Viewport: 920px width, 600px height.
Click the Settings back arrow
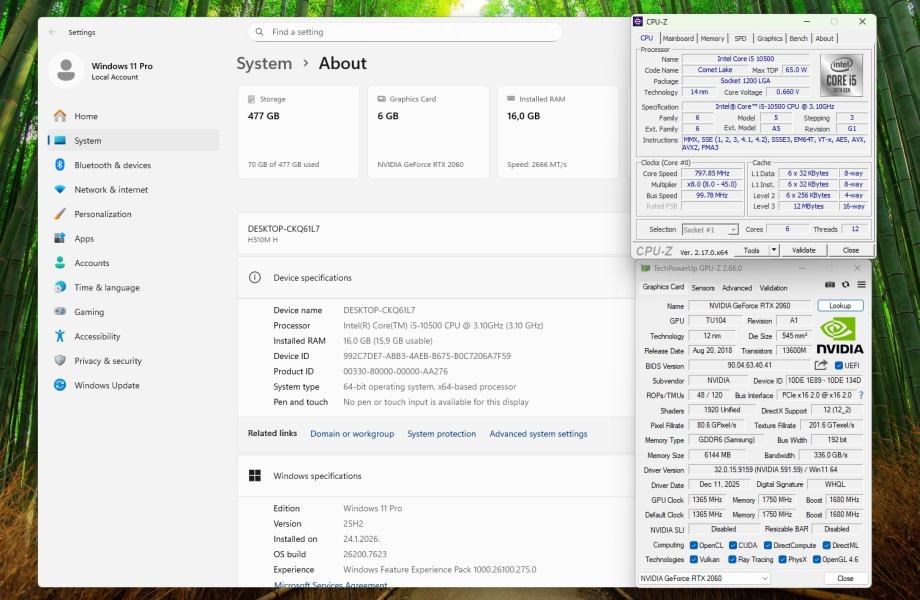(53, 32)
